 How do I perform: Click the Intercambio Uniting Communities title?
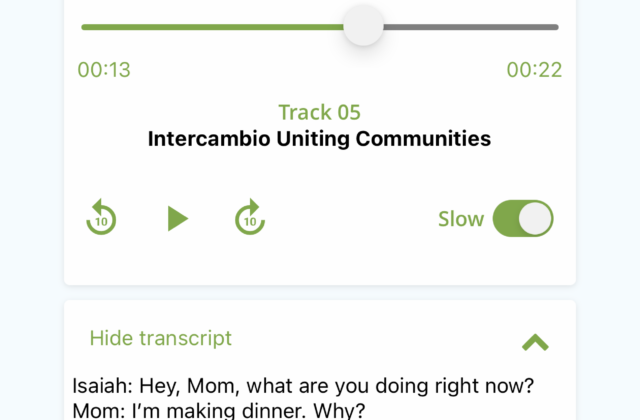pyautogui.click(x=319, y=139)
